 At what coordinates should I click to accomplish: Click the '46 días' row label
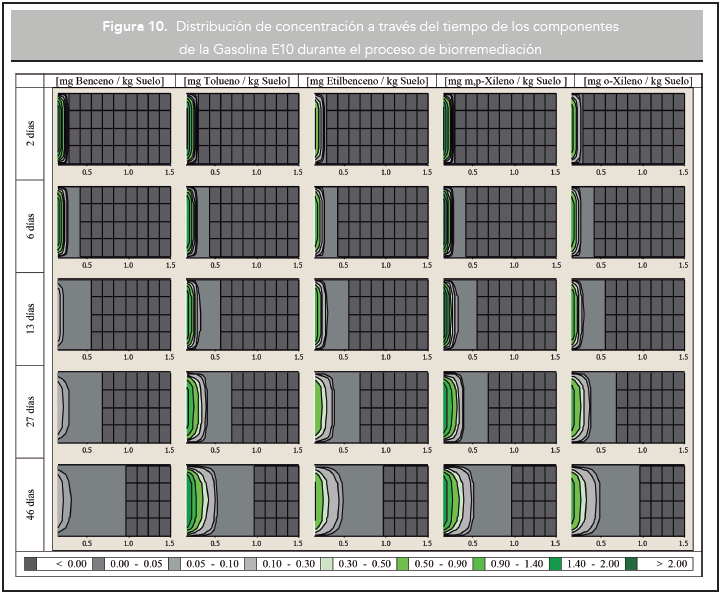pyautogui.click(x=31, y=504)
